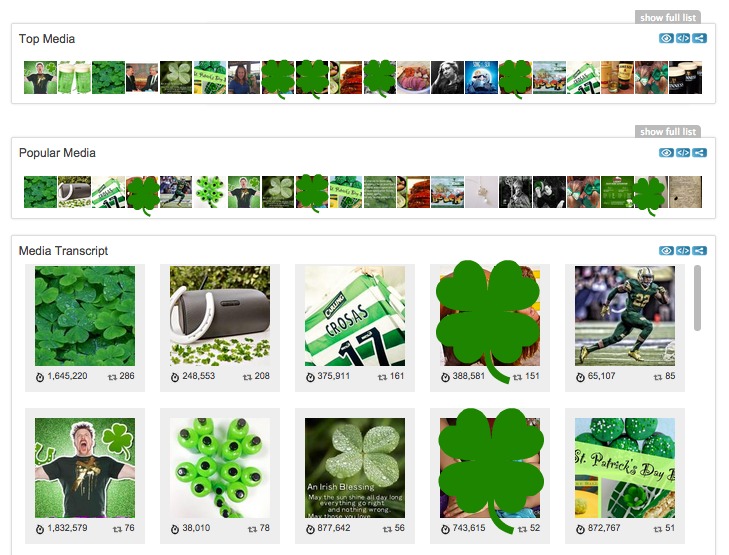729x555 pixels.
Task: Open St. Patrick's Day treats image, 872,767 impressions
Action: 625,468
